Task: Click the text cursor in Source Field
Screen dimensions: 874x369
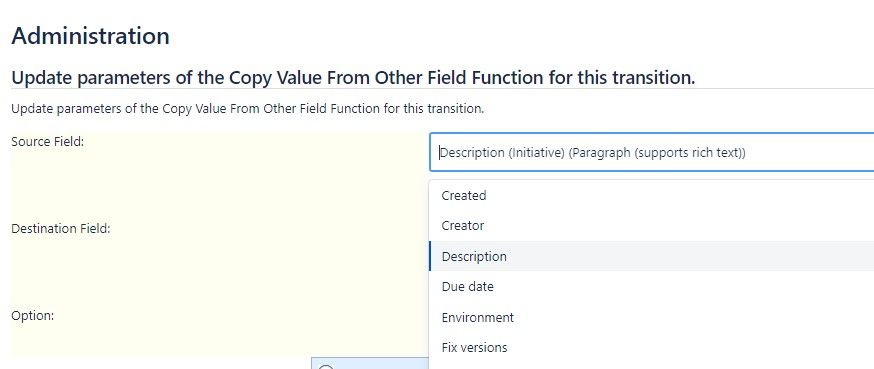Action: click(x=439, y=153)
